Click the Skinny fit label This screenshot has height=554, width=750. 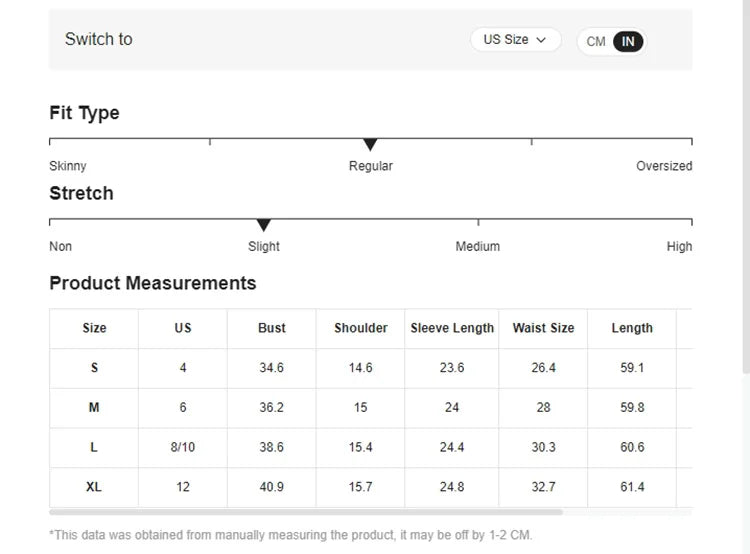(x=68, y=166)
